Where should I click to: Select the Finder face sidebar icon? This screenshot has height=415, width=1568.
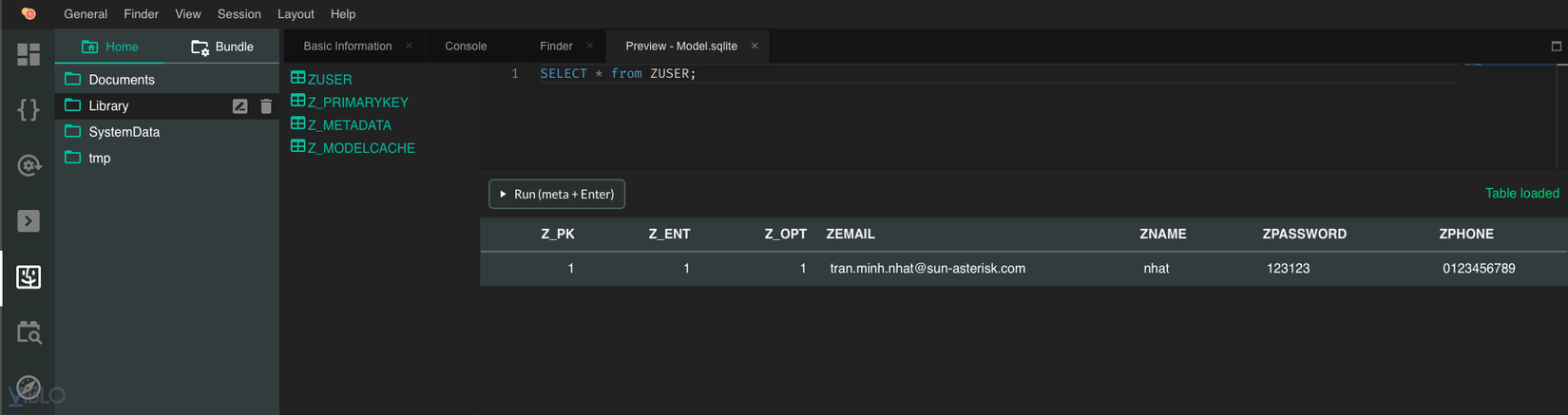(29, 276)
